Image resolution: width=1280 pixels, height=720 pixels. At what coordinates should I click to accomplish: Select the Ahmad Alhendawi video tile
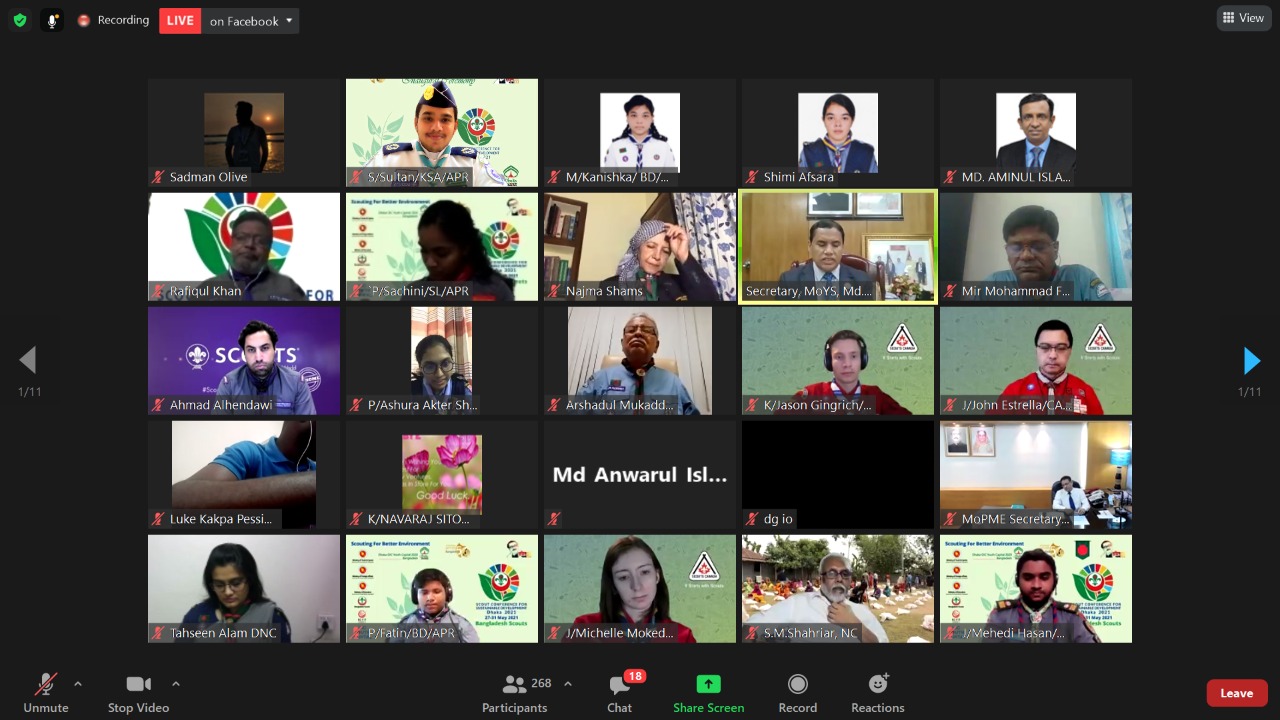244,360
